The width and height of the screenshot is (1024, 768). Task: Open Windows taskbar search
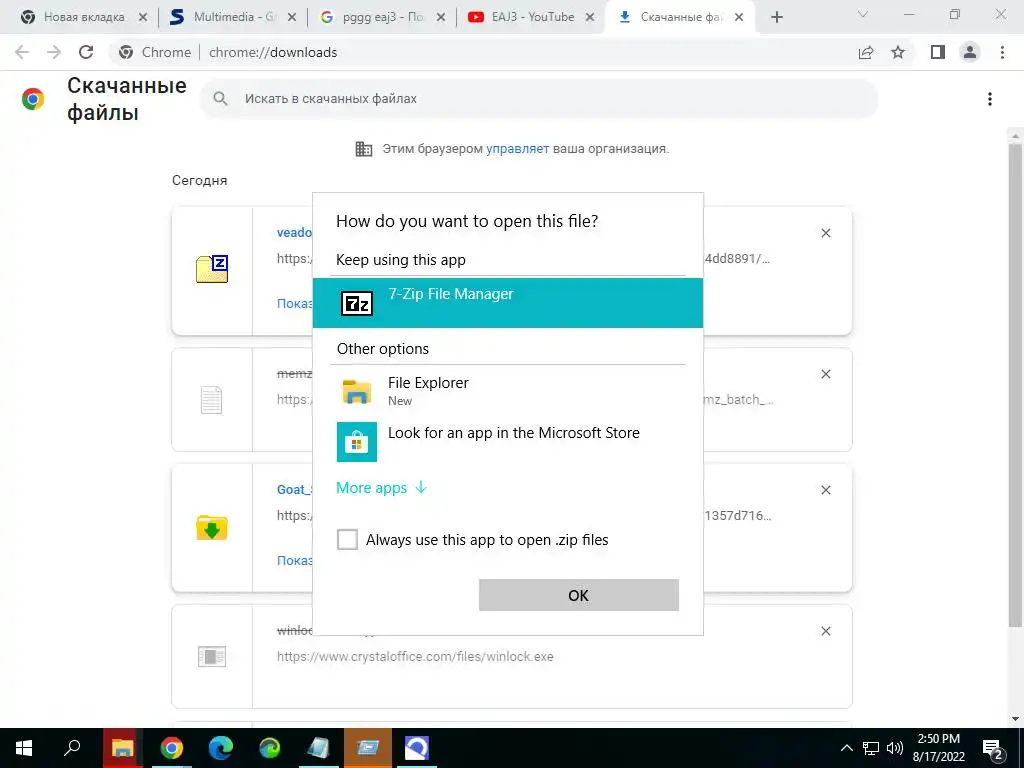[72, 748]
